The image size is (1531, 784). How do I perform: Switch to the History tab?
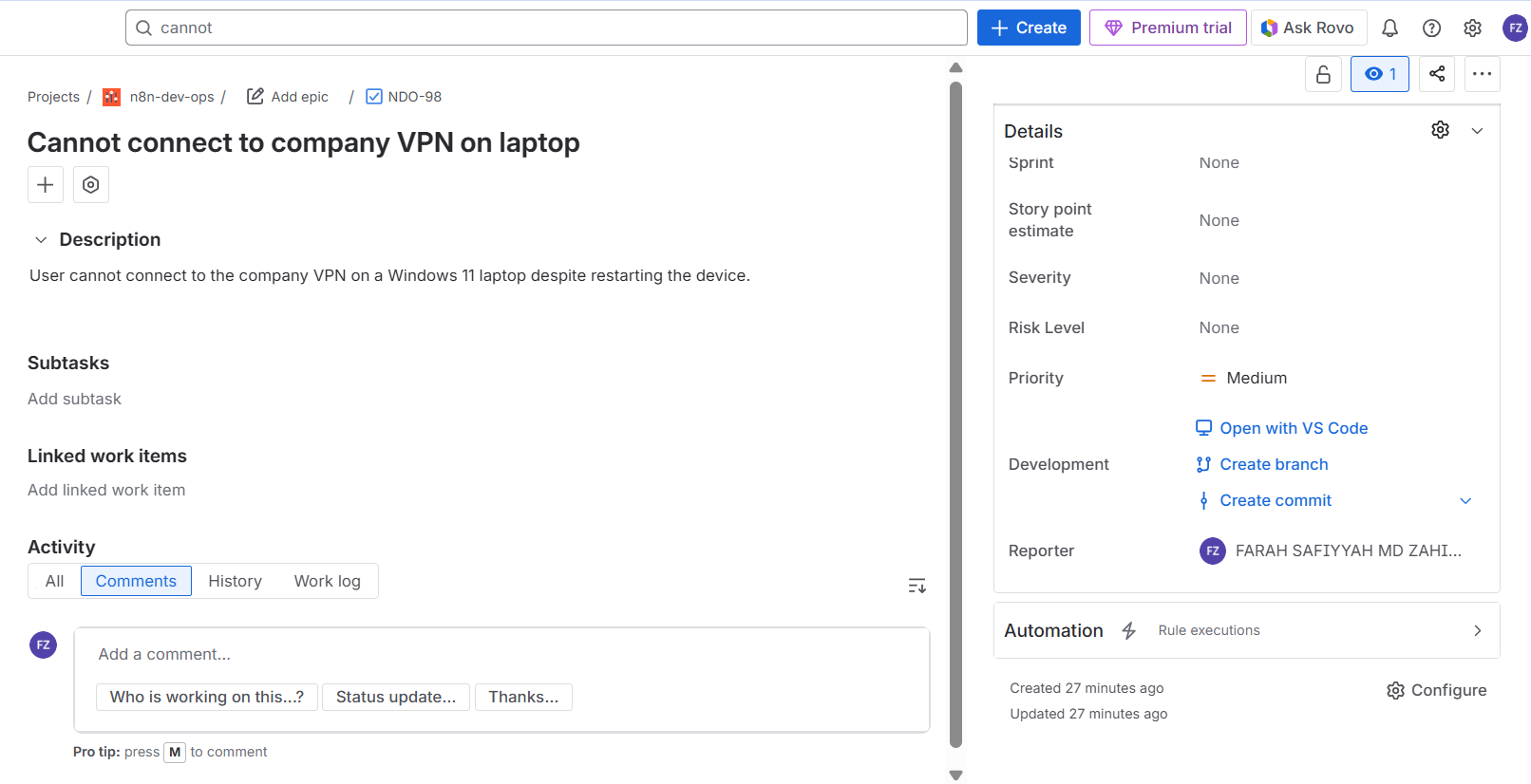click(x=235, y=581)
